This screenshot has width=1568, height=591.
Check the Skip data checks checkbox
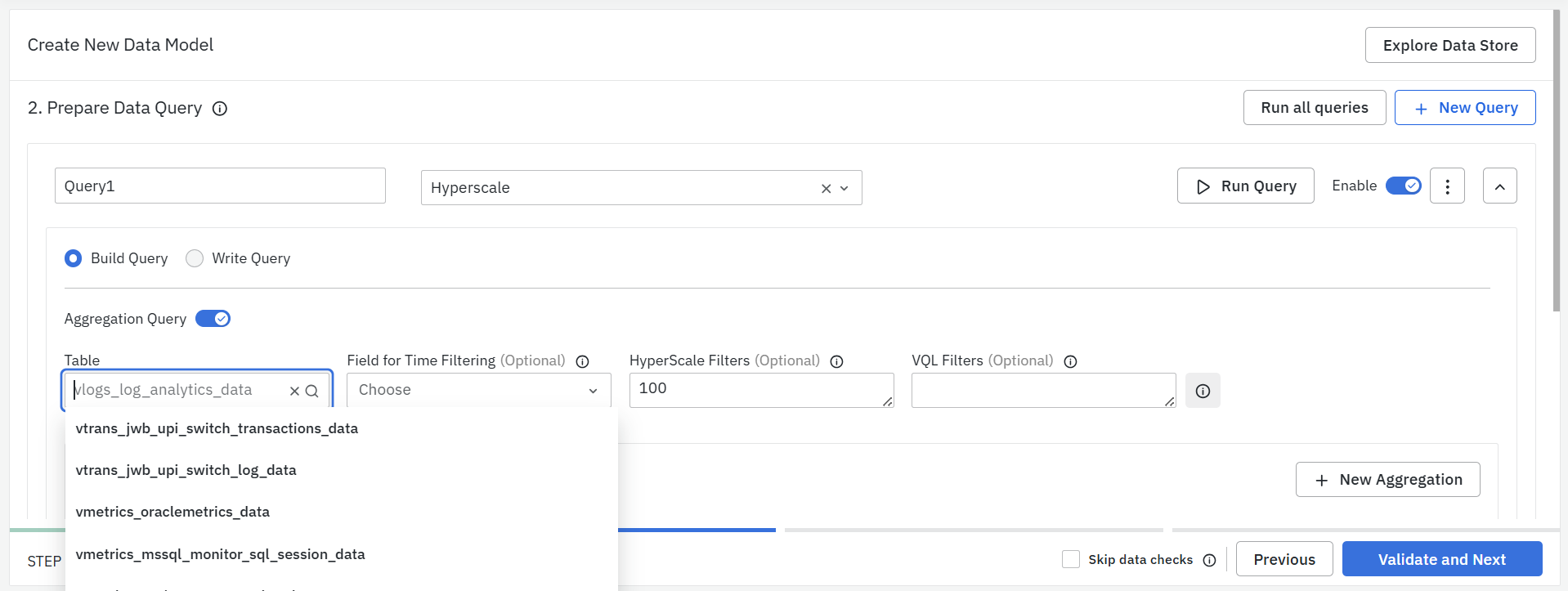pyautogui.click(x=1070, y=559)
